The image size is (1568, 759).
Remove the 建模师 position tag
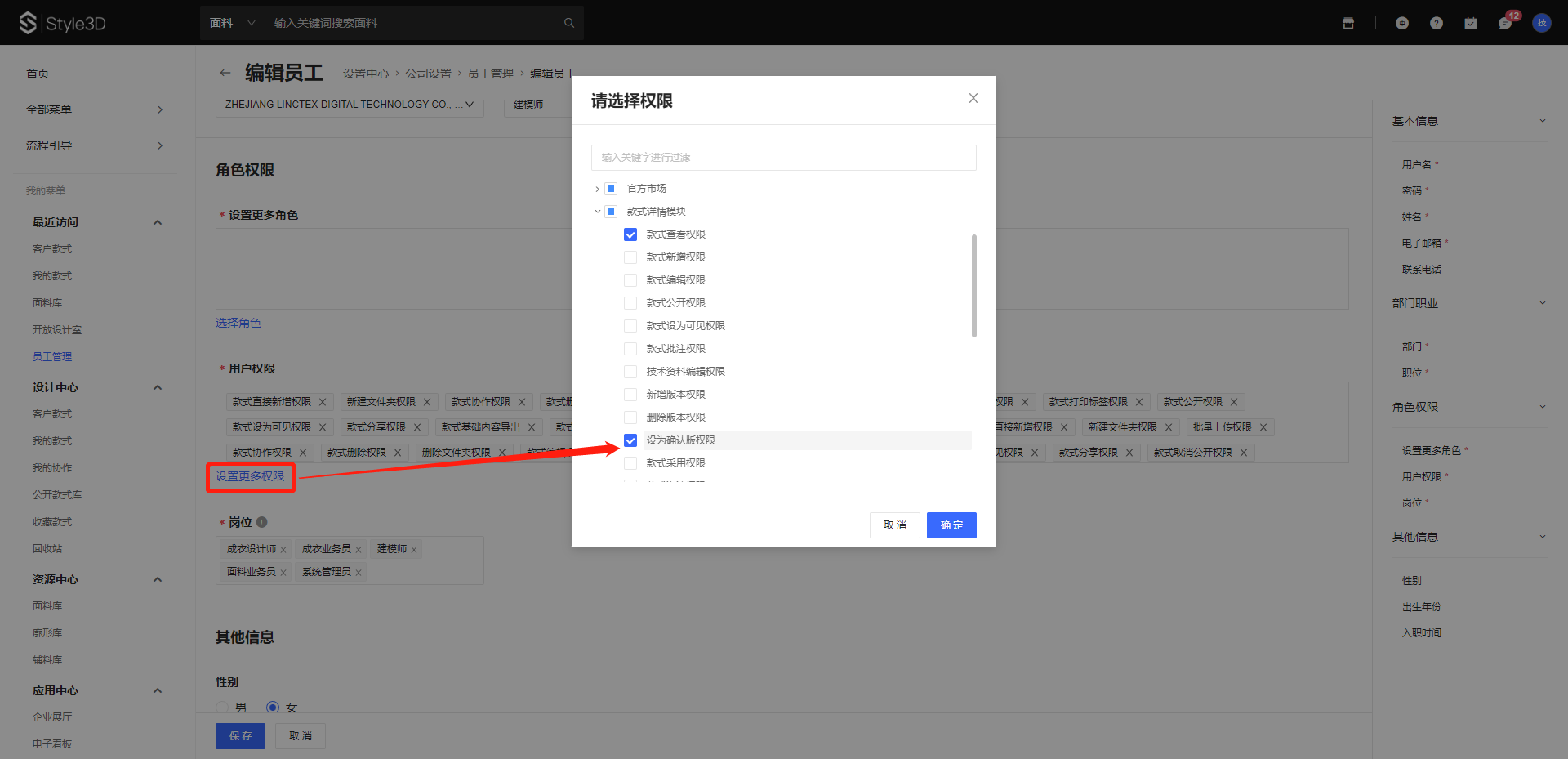[414, 550]
